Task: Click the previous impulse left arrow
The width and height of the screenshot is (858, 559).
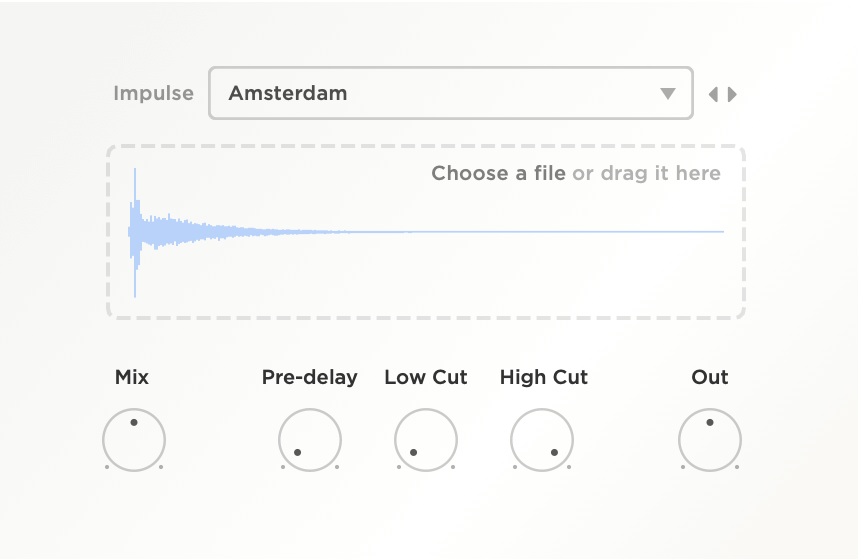Action: coord(713,95)
